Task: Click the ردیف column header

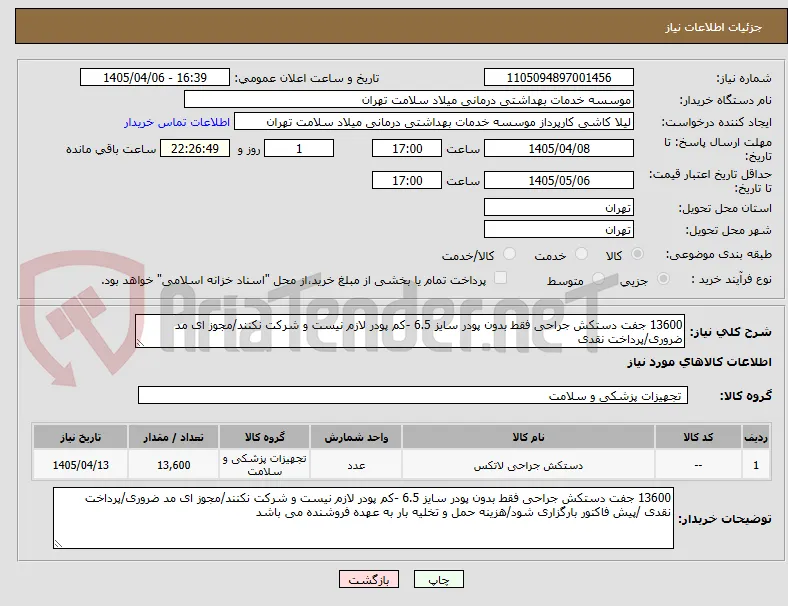Action: (756, 437)
